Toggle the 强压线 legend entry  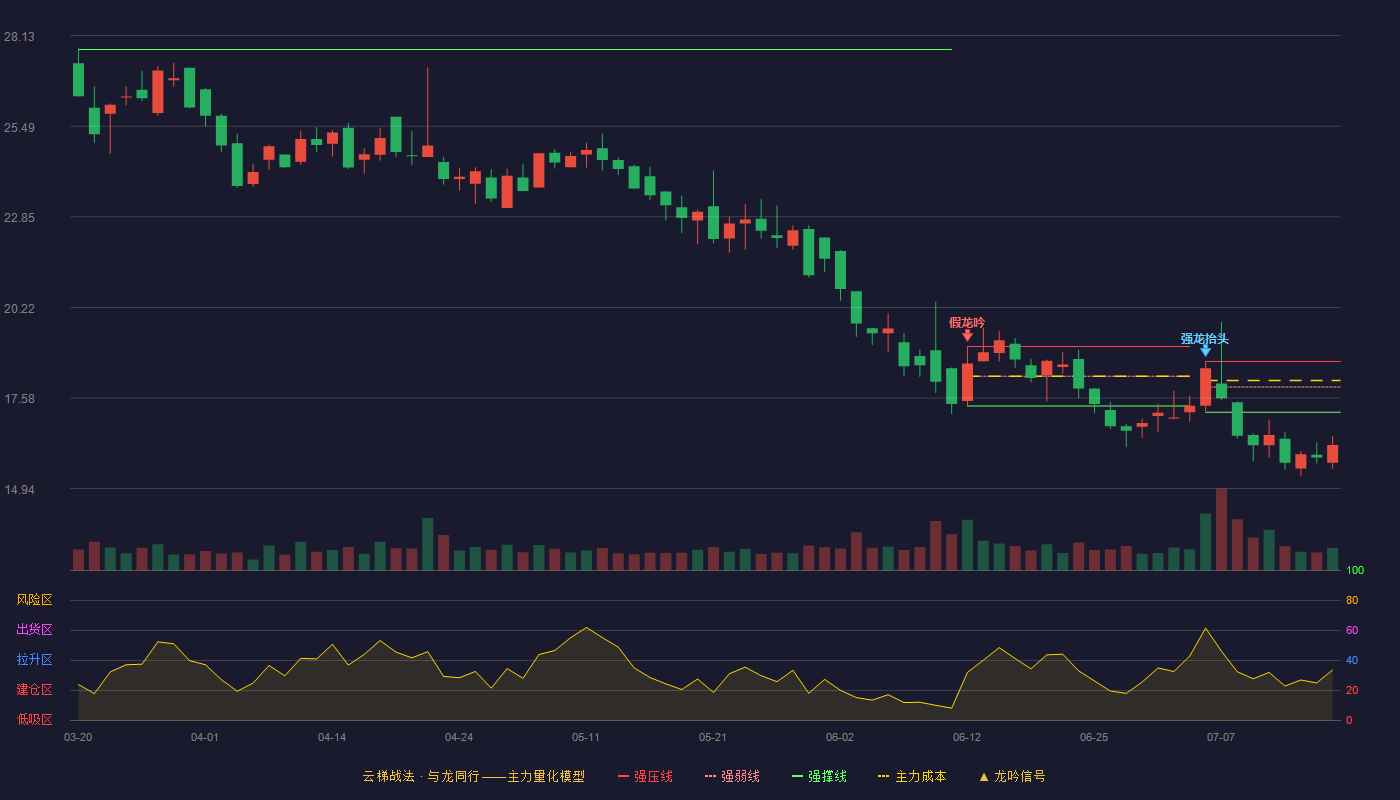tap(645, 776)
